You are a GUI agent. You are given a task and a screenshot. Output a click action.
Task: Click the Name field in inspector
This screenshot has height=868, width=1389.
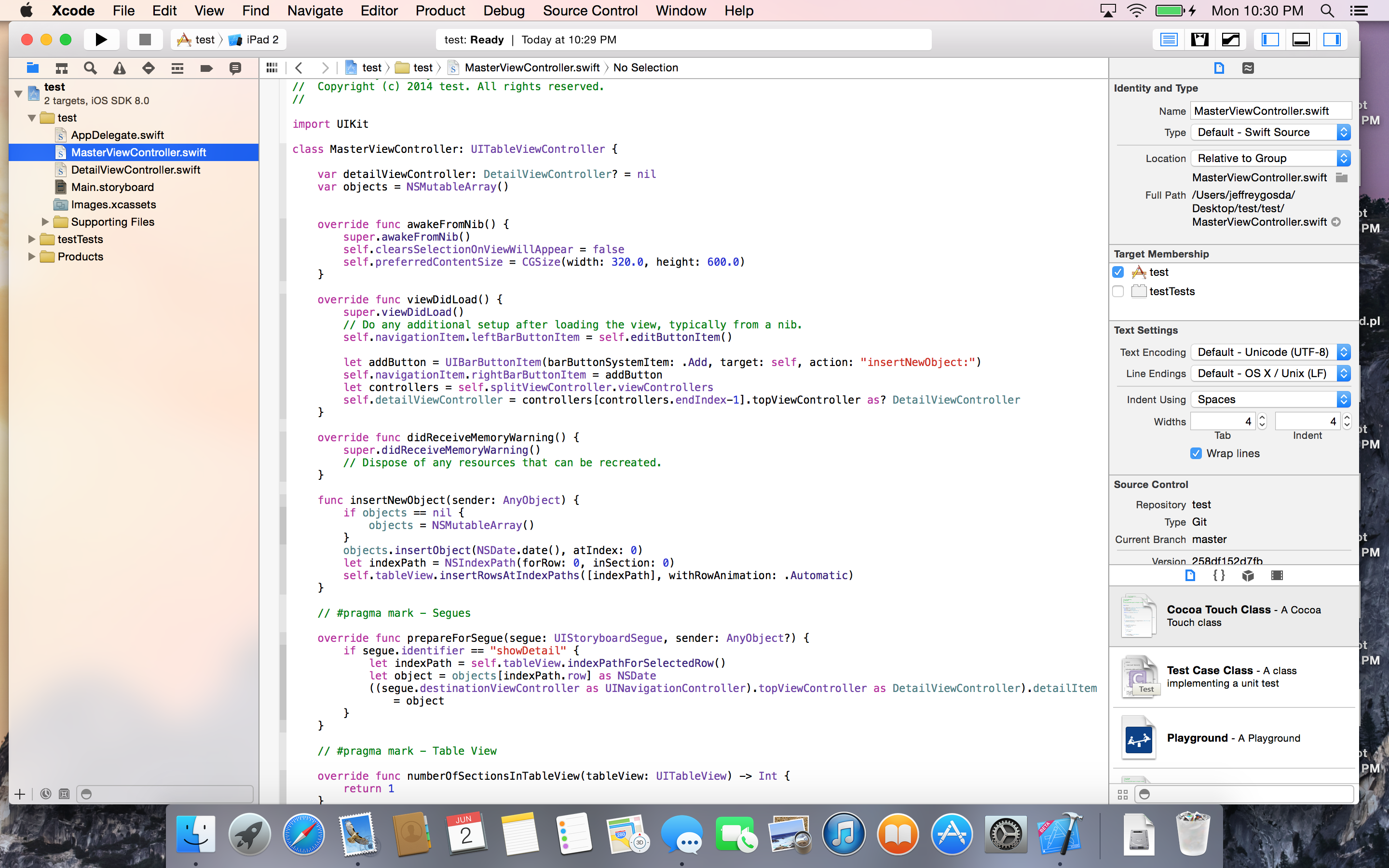coord(1270,111)
